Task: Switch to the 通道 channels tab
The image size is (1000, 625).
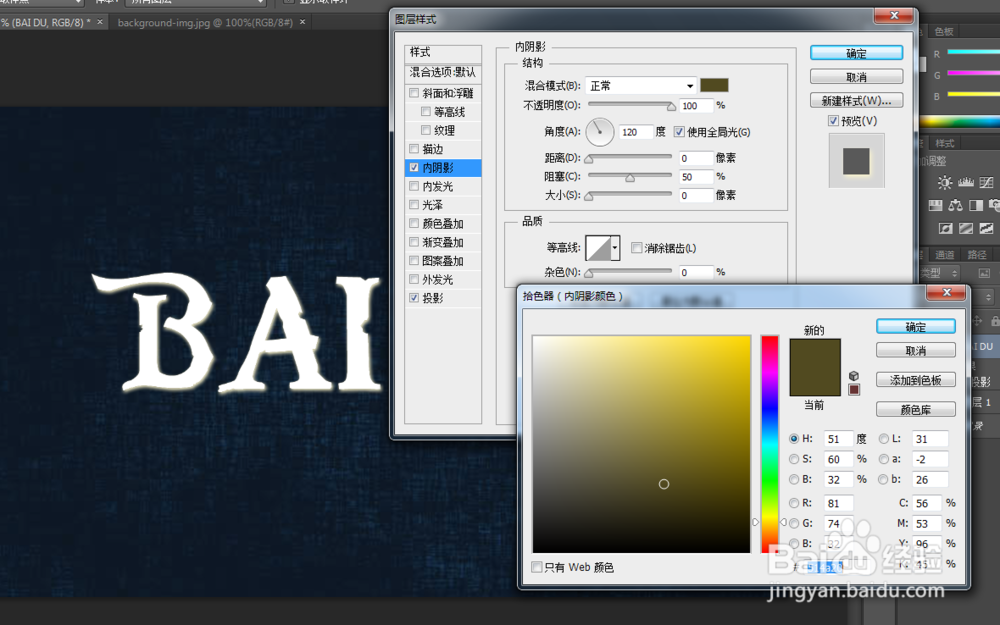Action: coord(945,254)
